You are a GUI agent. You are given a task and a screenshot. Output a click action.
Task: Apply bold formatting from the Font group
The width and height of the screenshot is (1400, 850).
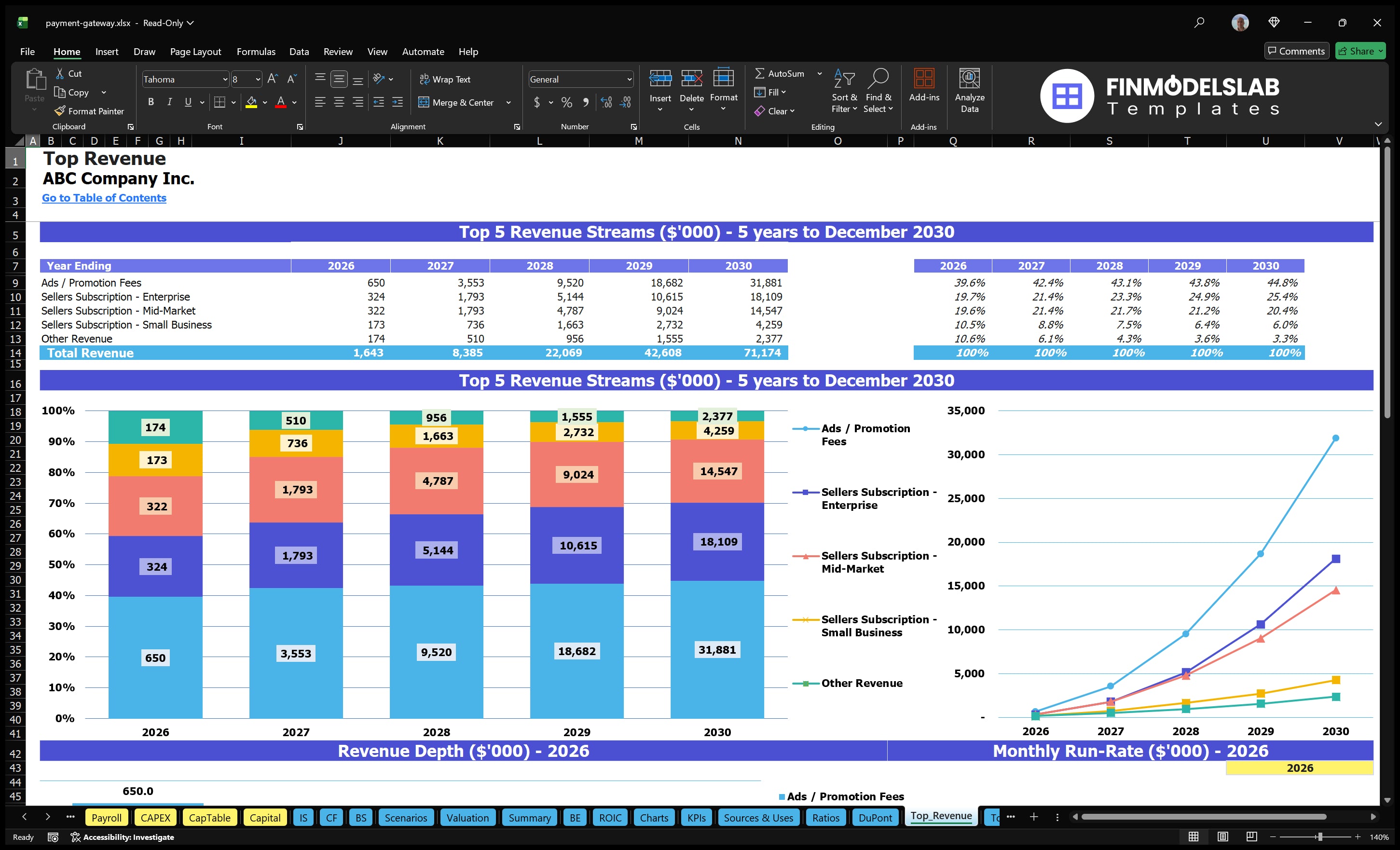pyautogui.click(x=151, y=102)
